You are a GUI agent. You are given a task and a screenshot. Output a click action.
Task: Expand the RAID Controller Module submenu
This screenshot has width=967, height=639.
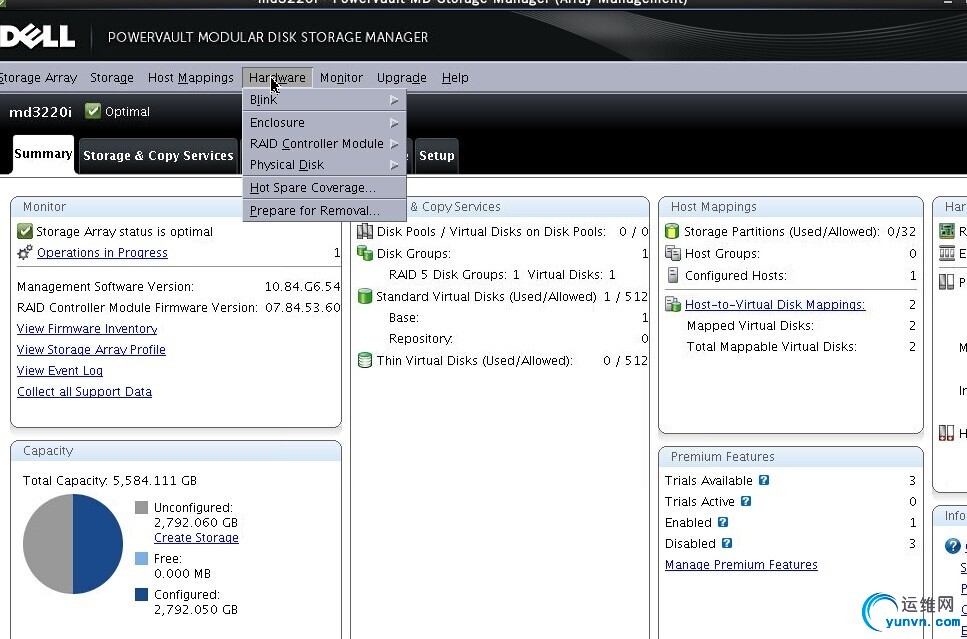point(324,144)
